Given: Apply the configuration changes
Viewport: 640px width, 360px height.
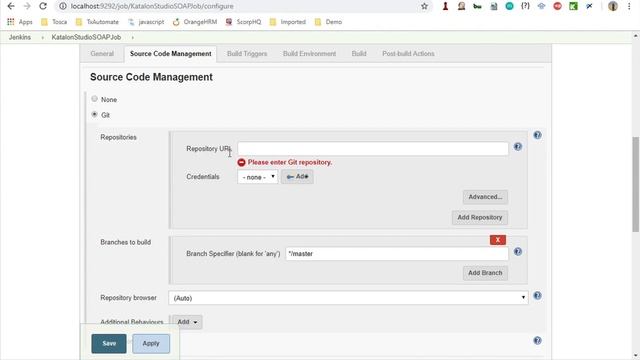Looking at the screenshot, I should click(151, 344).
